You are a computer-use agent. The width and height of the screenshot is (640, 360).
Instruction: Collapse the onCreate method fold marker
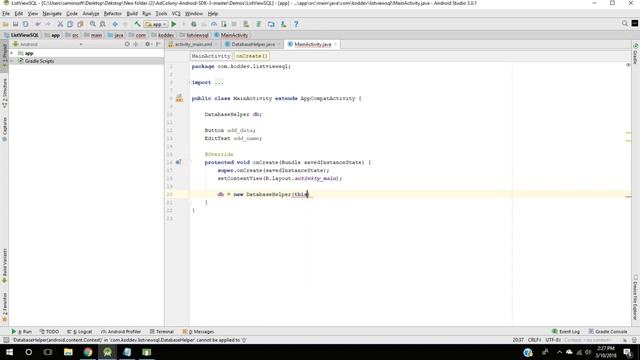point(189,162)
